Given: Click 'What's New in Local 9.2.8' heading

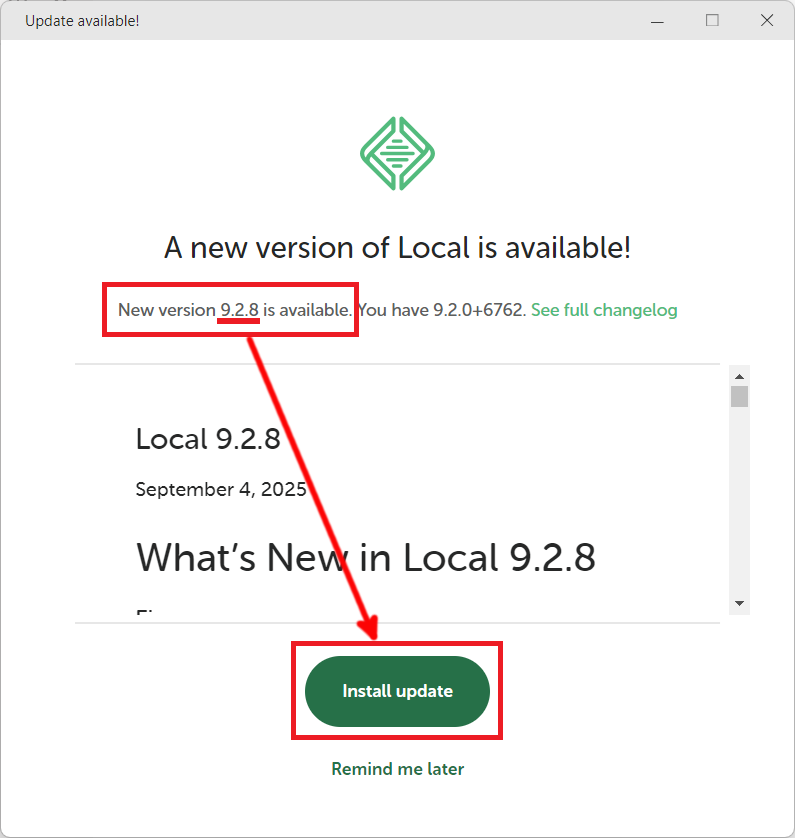Looking at the screenshot, I should coord(365,557).
